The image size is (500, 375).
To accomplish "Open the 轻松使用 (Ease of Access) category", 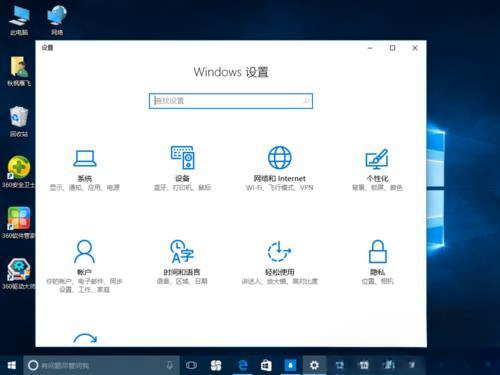I will click(x=279, y=262).
